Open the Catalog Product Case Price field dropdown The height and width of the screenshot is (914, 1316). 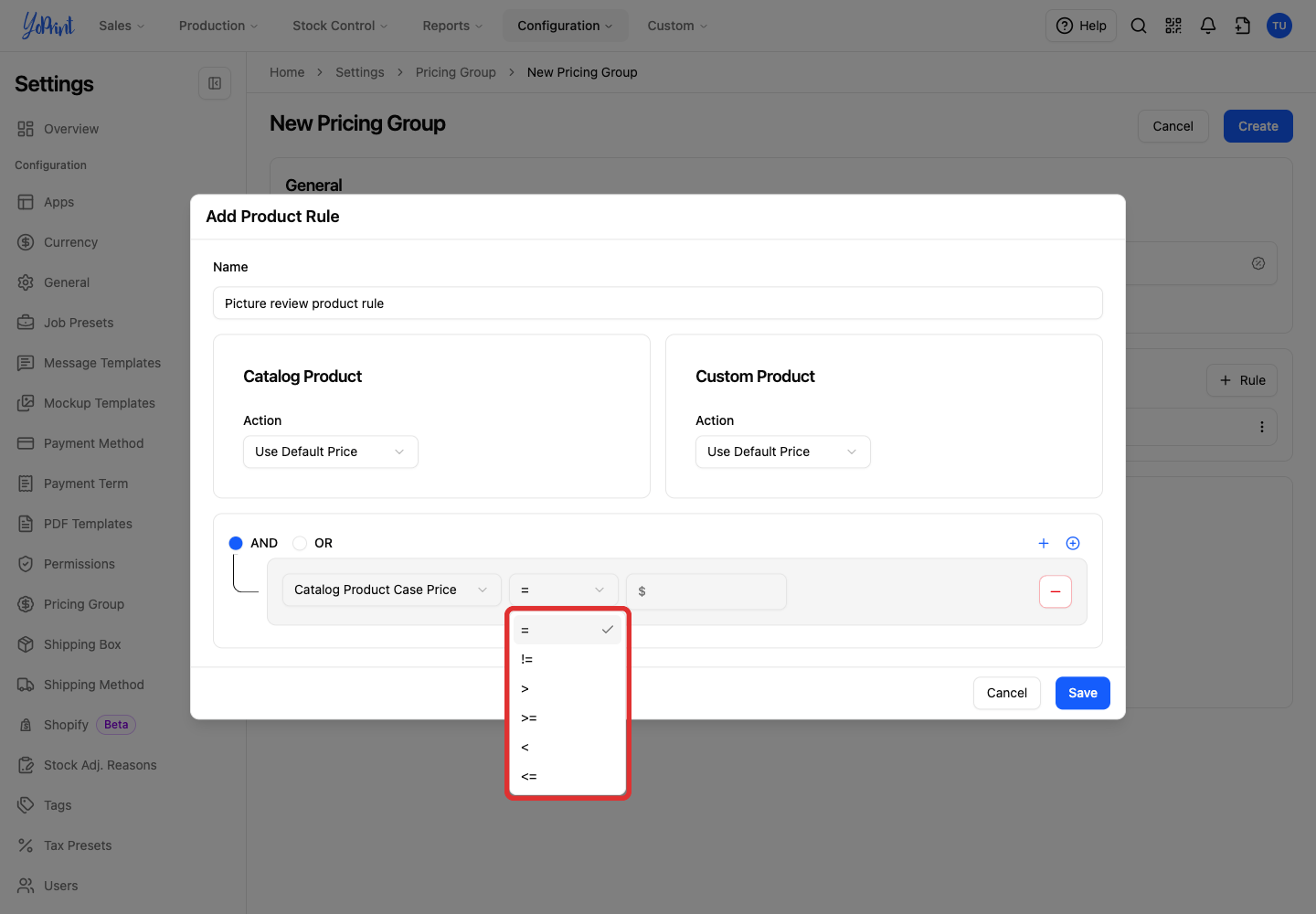pyautogui.click(x=392, y=590)
